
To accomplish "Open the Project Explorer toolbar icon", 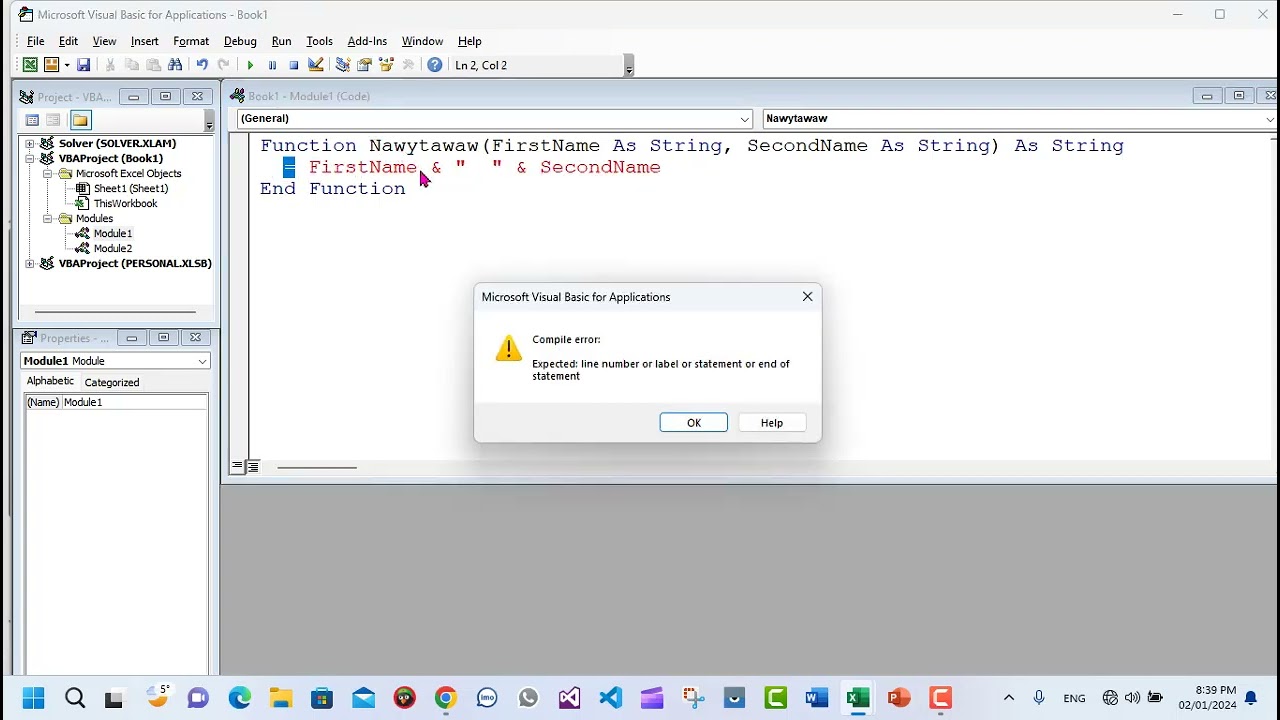I will (343, 65).
